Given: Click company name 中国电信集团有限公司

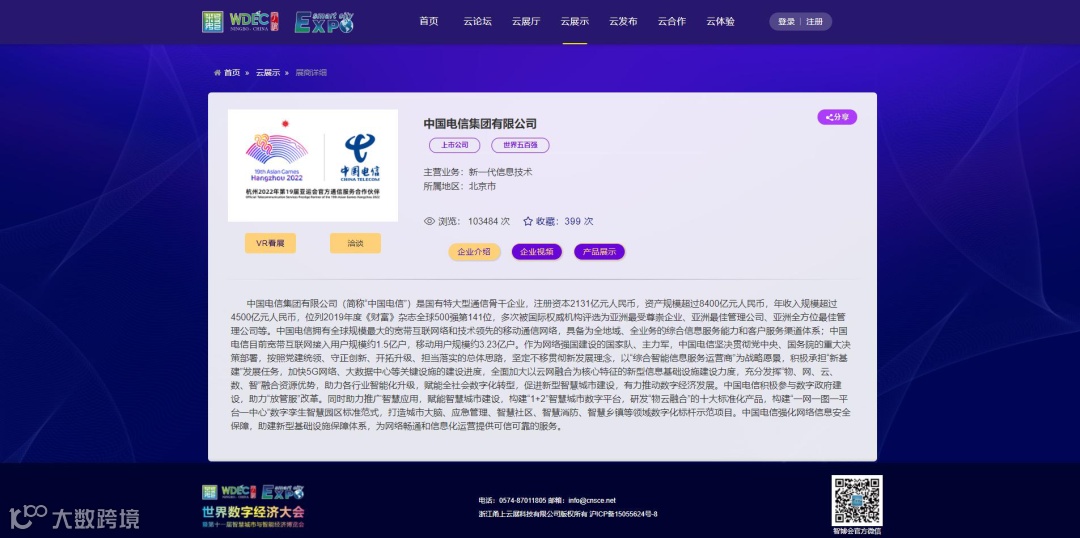Looking at the screenshot, I should pyautogui.click(x=480, y=124).
